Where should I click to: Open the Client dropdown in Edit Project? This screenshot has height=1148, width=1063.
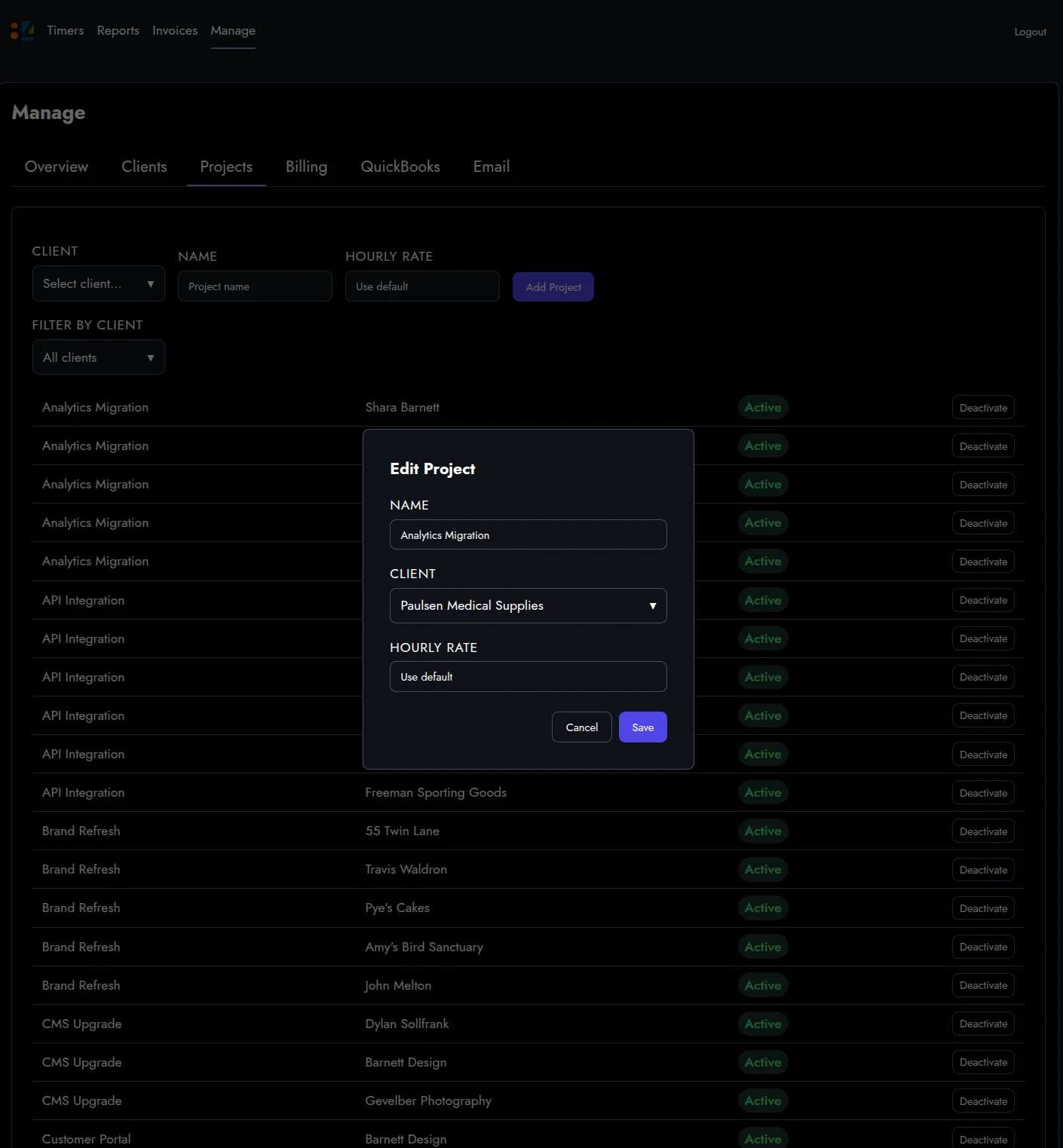(x=528, y=606)
